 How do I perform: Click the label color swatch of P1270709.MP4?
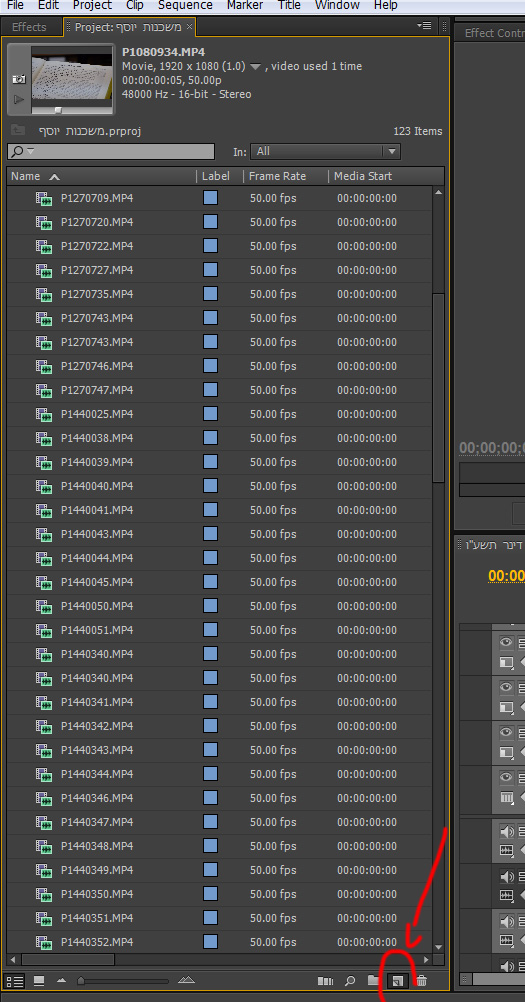[210, 198]
